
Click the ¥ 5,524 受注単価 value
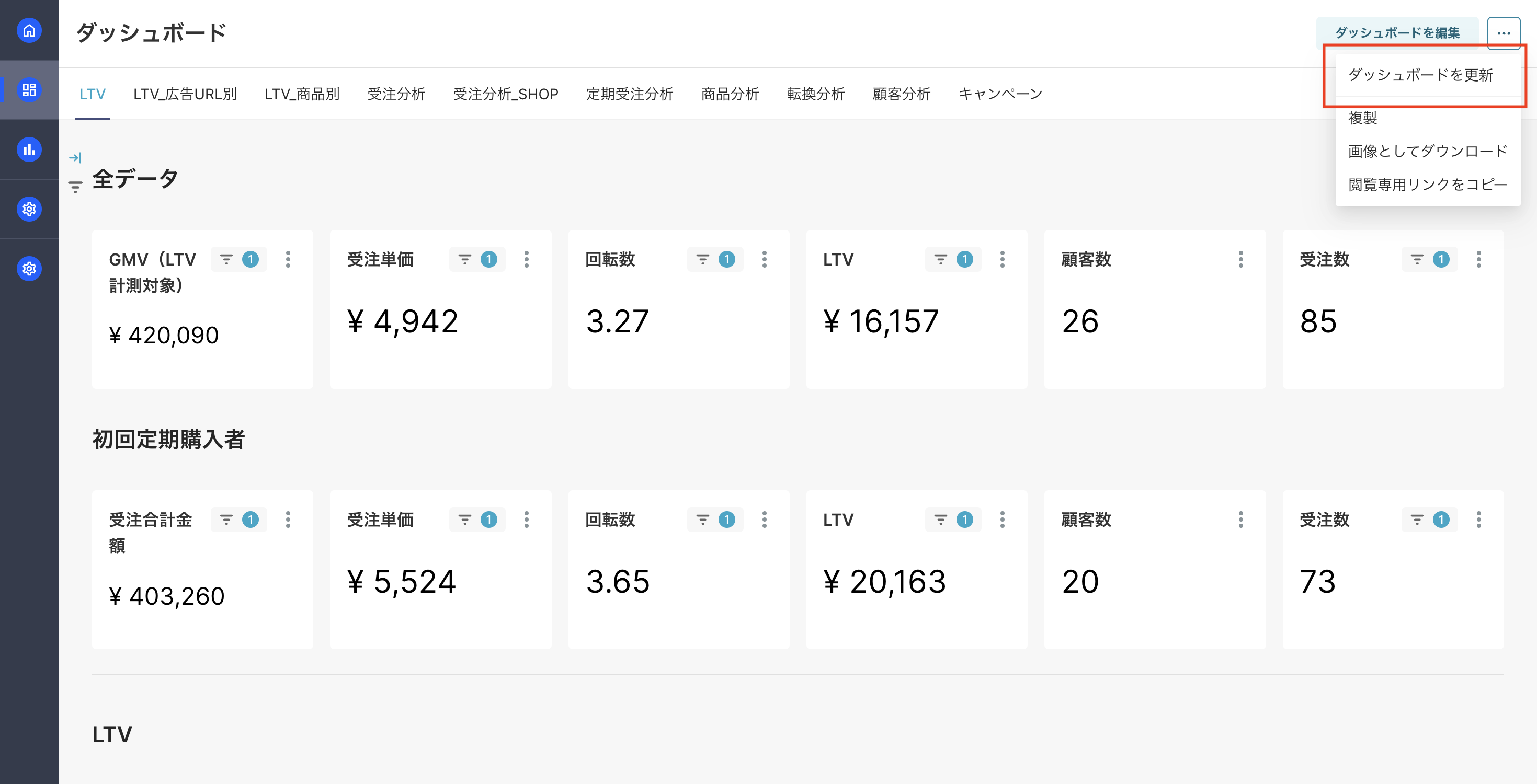[402, 582]
